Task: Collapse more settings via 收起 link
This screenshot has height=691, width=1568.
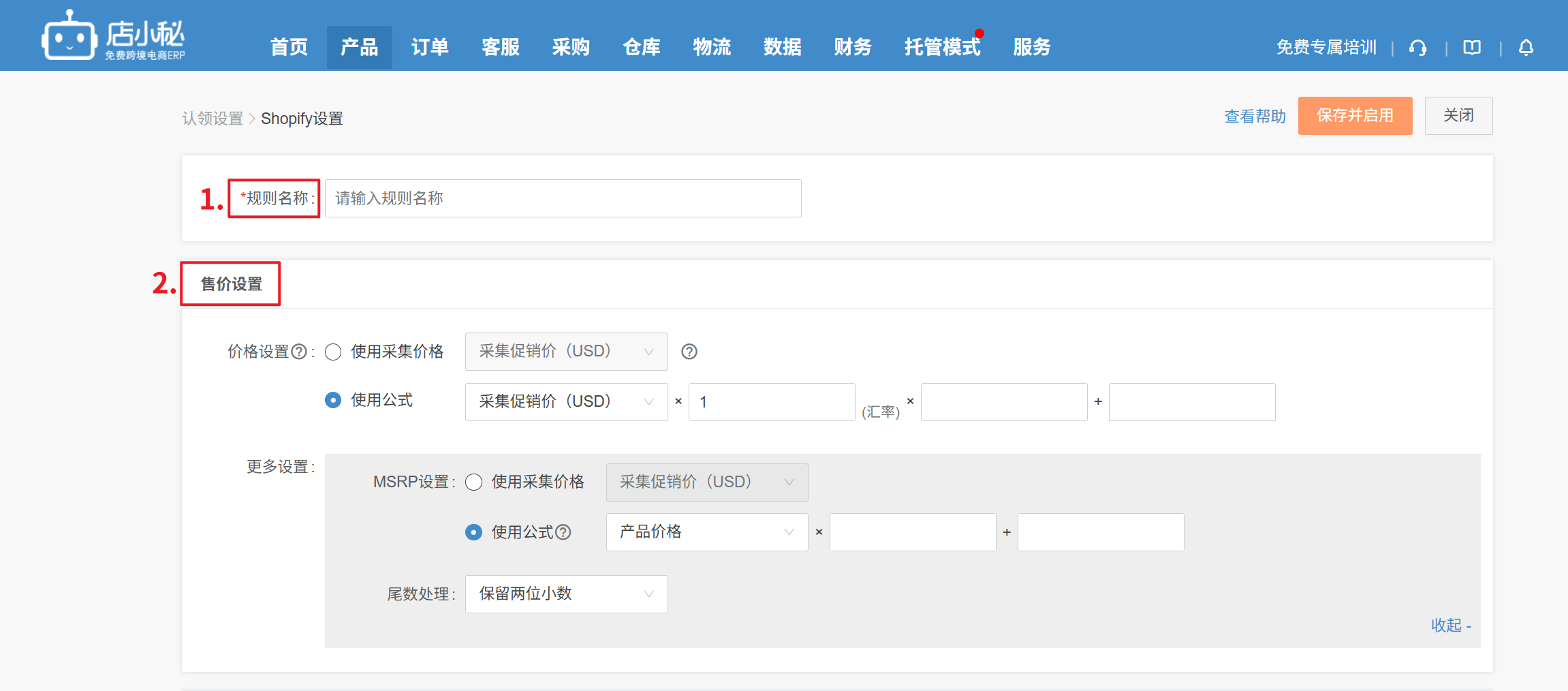Action: pyautogui.click(x=1450, y=625)
